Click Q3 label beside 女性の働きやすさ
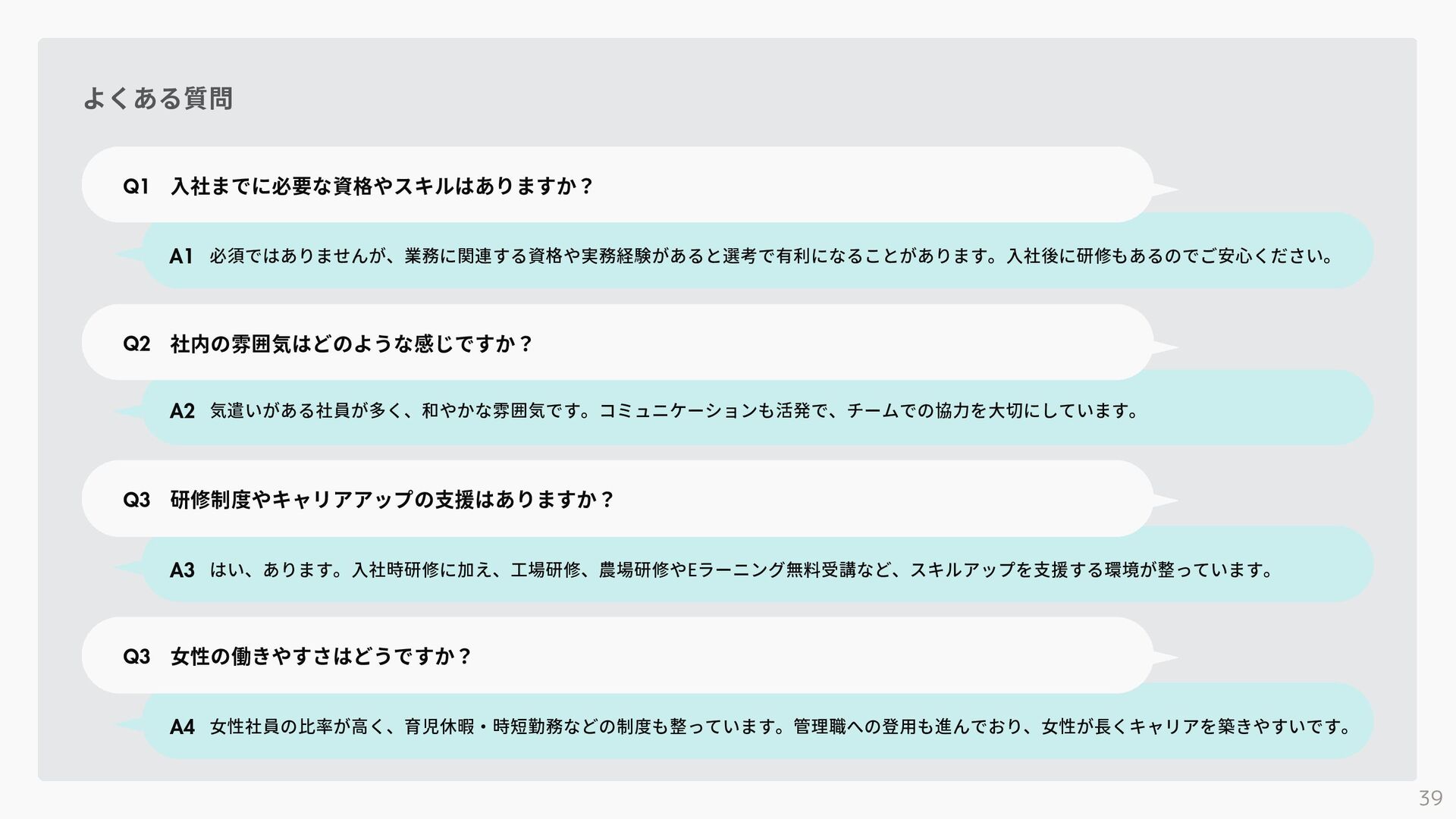This screenshot has height=819, width=1456. click(x=136, y=657)
